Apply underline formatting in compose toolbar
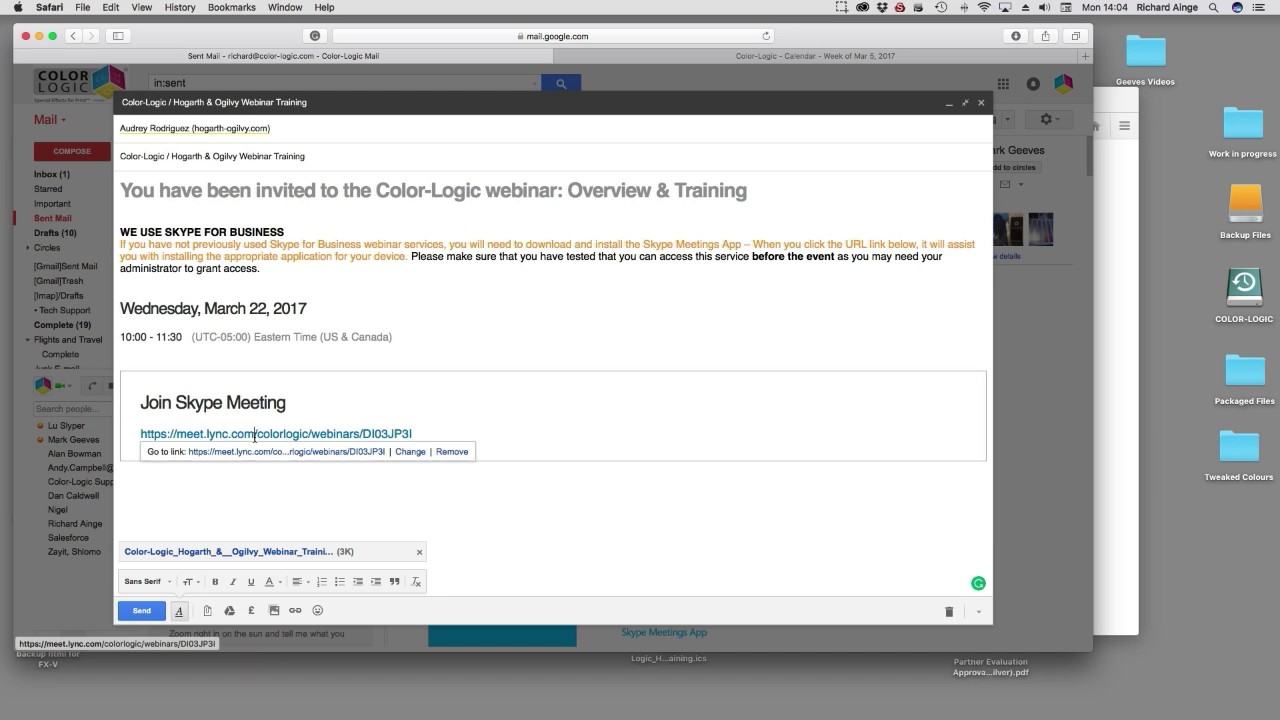The width and height of the screenshot is (1280, 720). pos(251,582)
